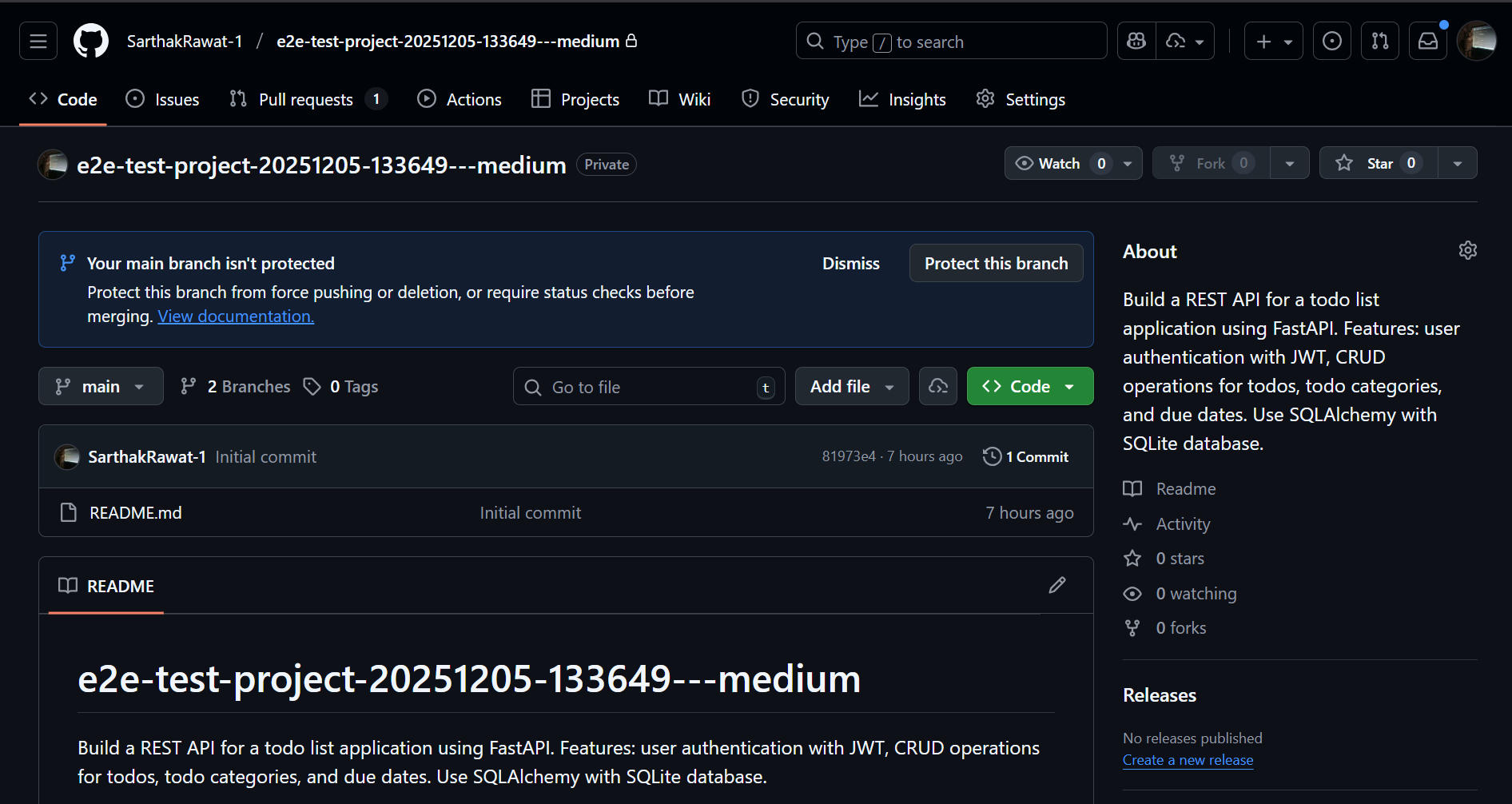Switch to the Issues tab
This screenshot has height=804, width=1512.
pos(162,99)
